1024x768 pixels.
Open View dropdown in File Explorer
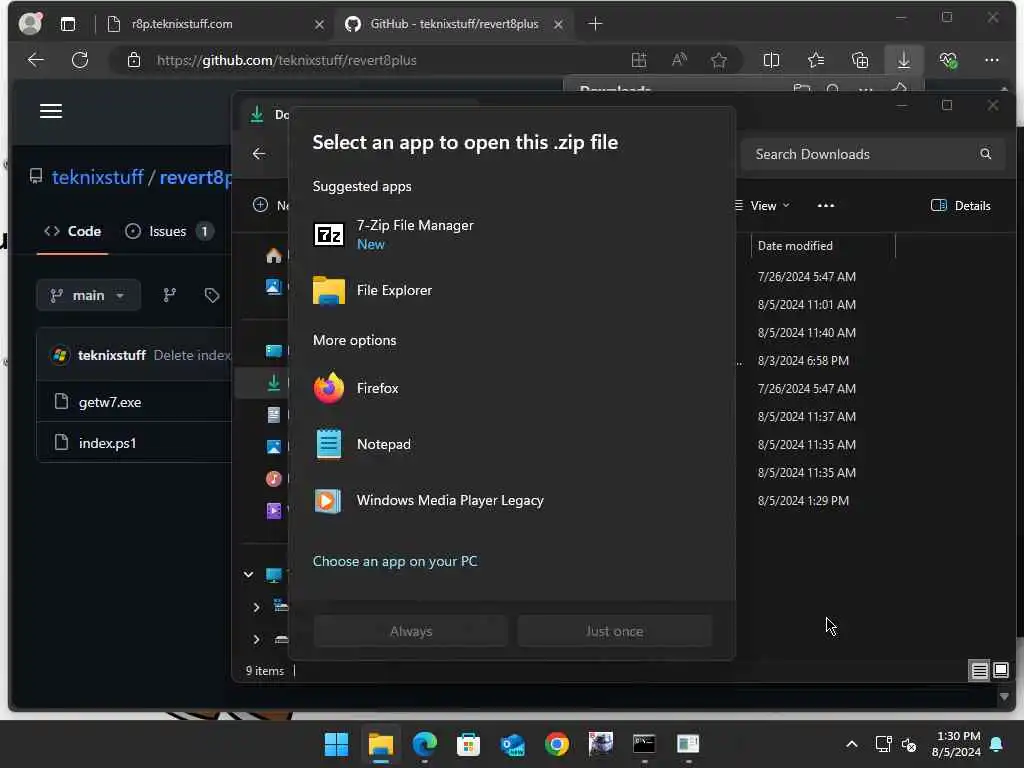point(763,206)
